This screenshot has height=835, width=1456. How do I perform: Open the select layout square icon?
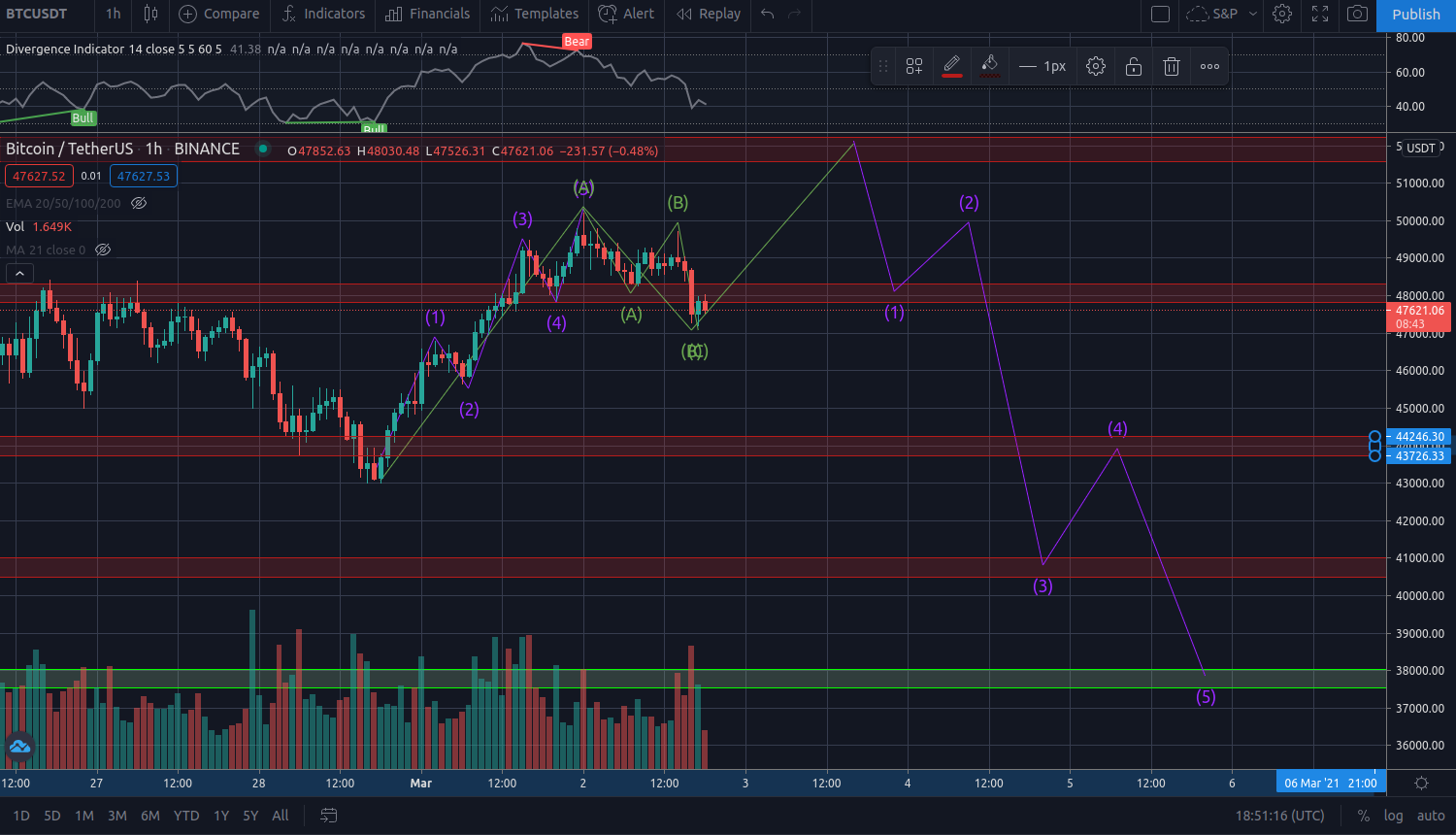[x=1160, y=14]
